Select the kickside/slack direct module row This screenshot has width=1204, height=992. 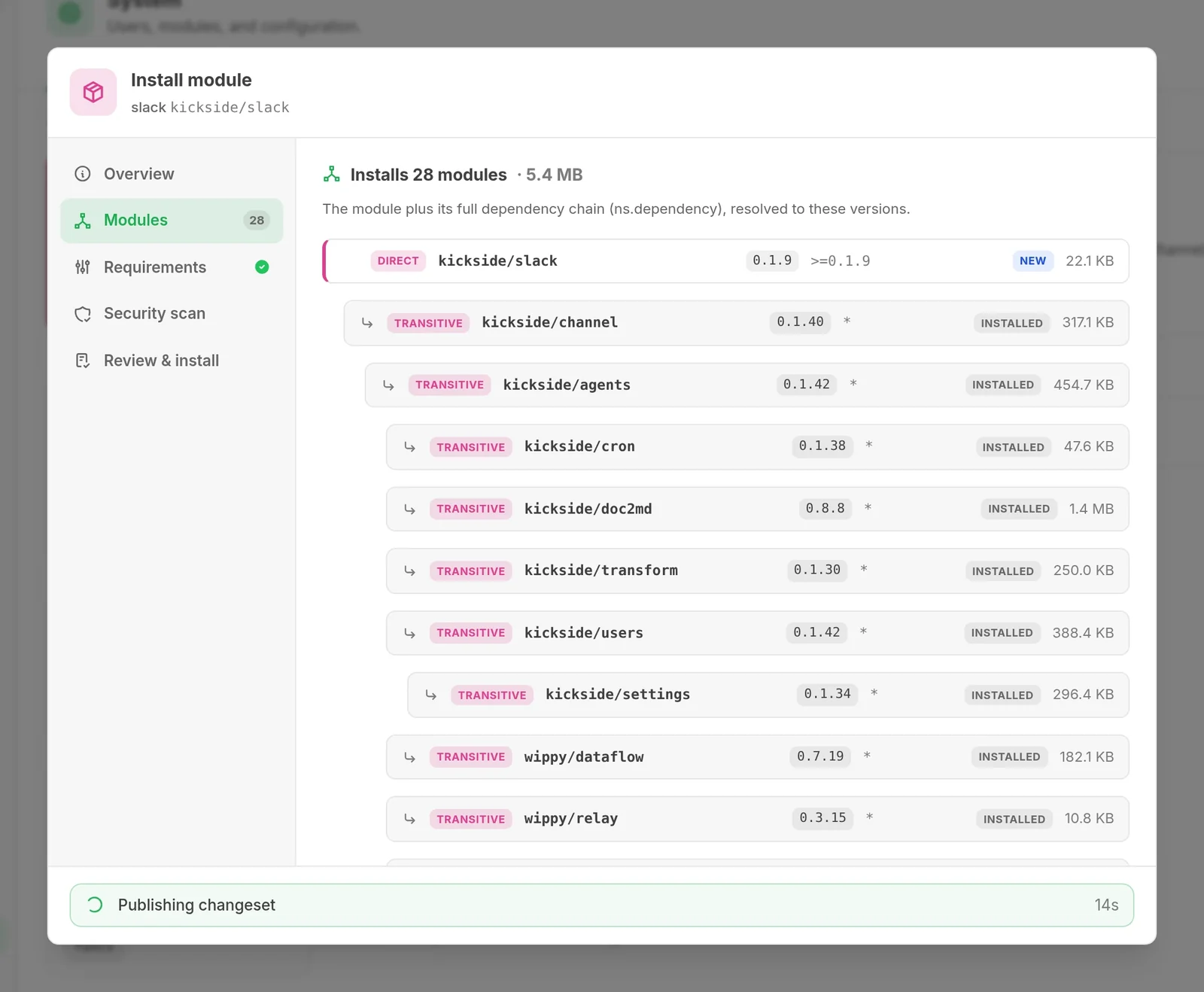(x=726, y=261)
